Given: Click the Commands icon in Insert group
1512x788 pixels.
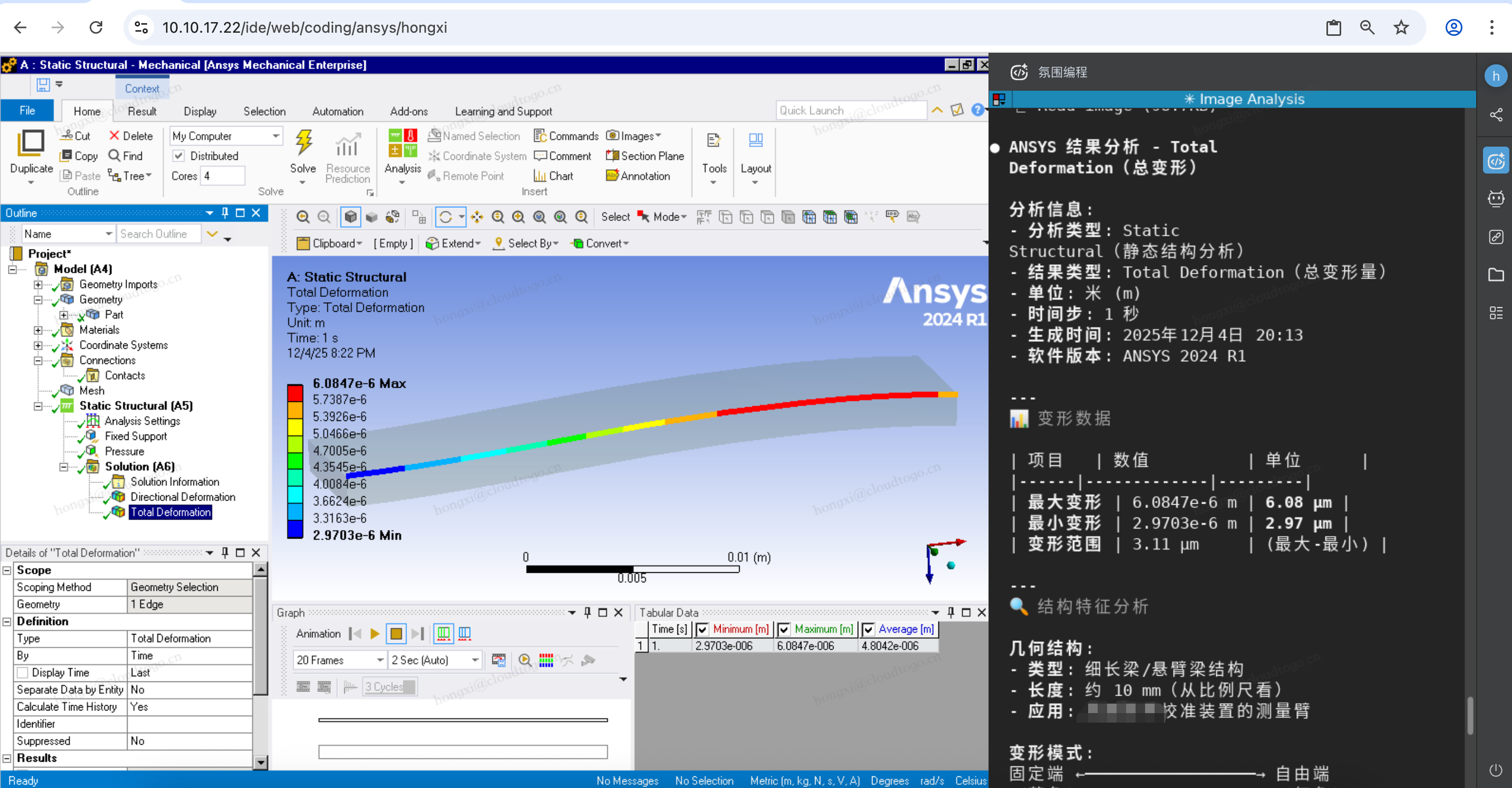Looking at the screenshot, I should coord(540,136).
